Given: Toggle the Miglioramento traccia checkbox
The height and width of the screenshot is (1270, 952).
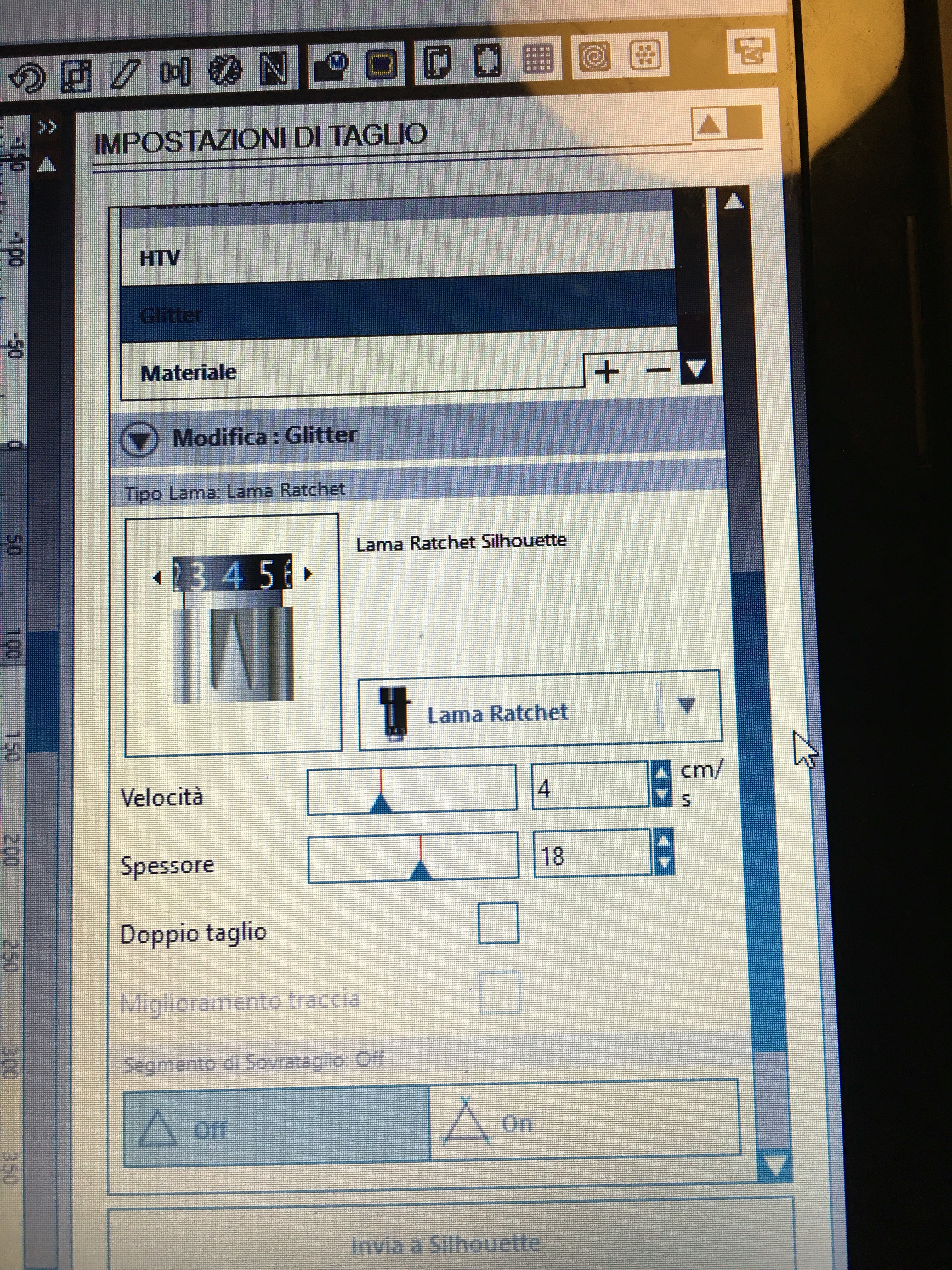Looking at the screenshot, I should coord(499,992).
